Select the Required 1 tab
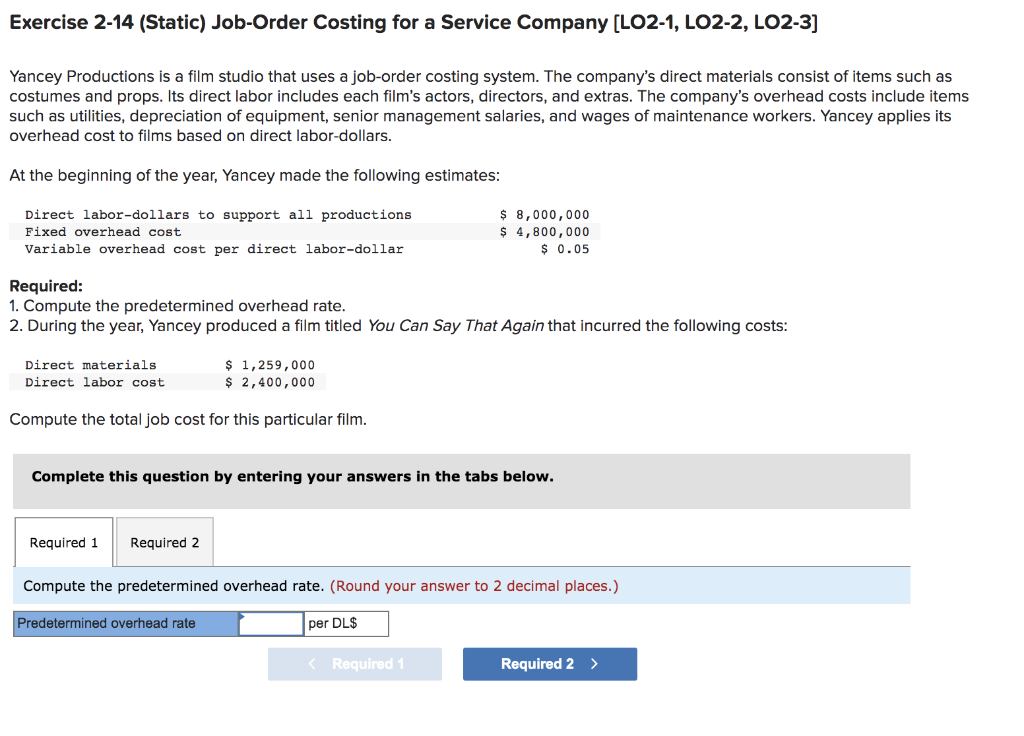Viewport: 1024px width, 736px height. pos(63,541)
